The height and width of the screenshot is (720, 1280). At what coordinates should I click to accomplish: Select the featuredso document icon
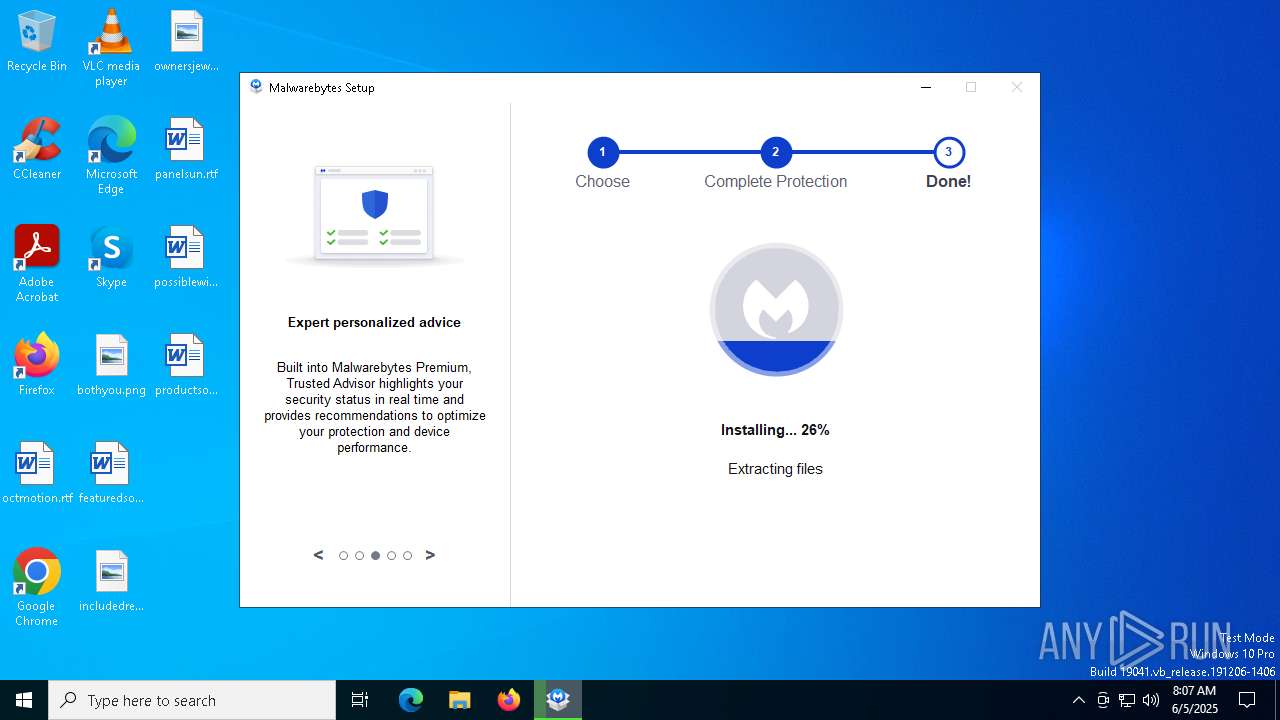click(111, 473)
